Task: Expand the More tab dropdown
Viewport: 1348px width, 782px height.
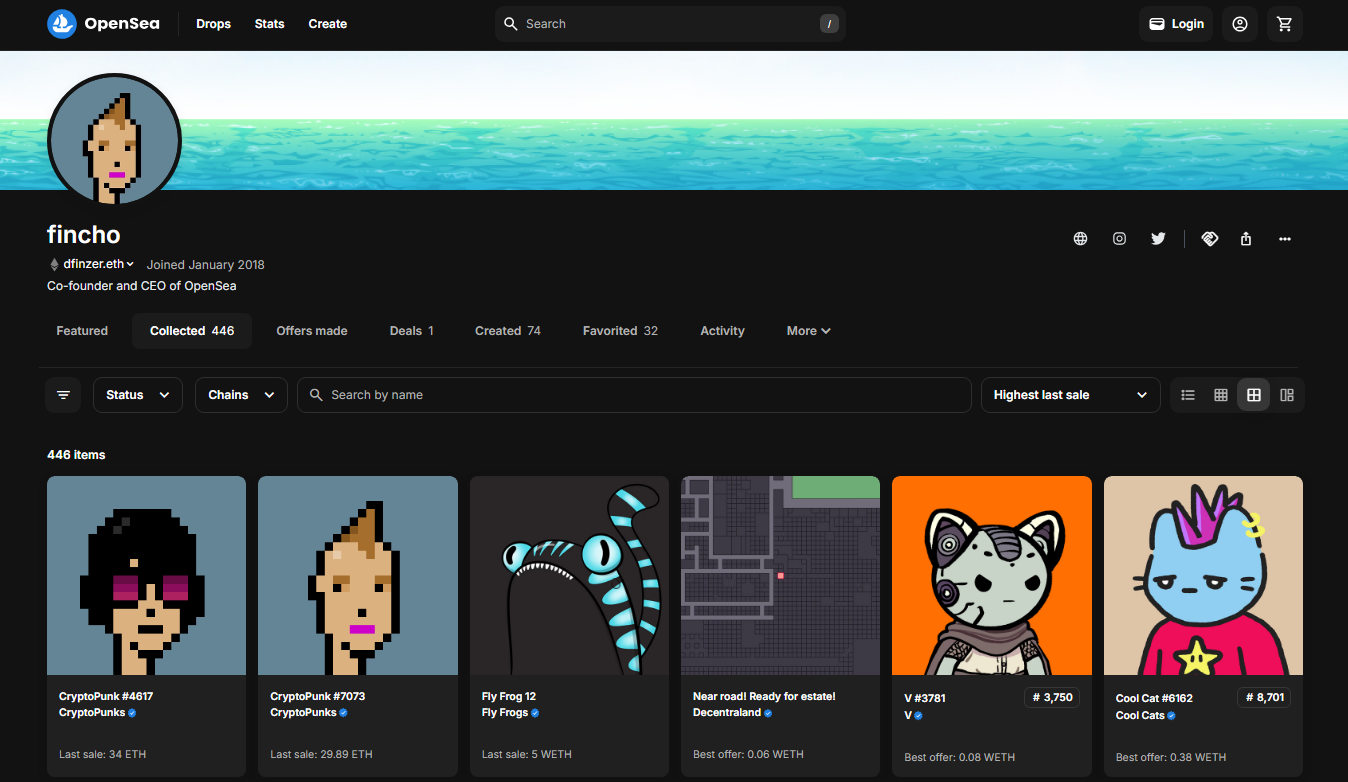Action: point(808,331)
